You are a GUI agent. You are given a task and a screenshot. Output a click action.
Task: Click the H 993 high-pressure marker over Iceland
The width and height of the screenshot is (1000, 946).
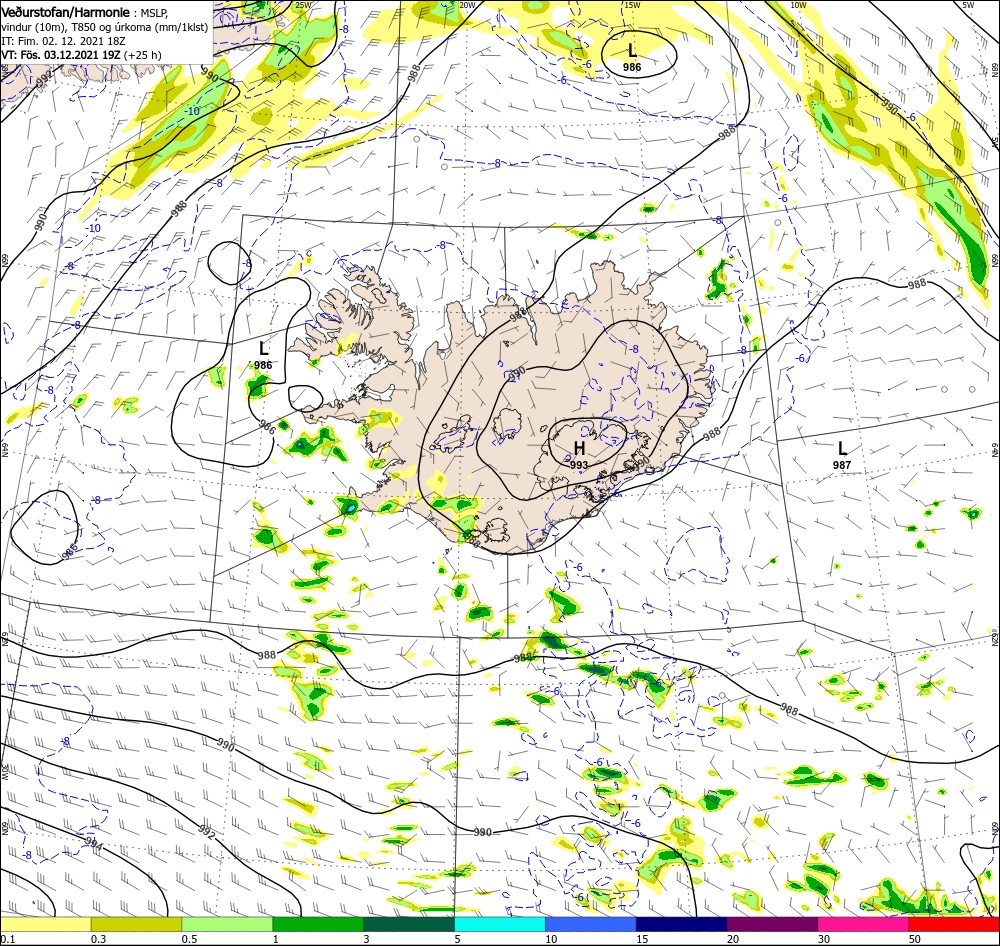pos(579,454)
